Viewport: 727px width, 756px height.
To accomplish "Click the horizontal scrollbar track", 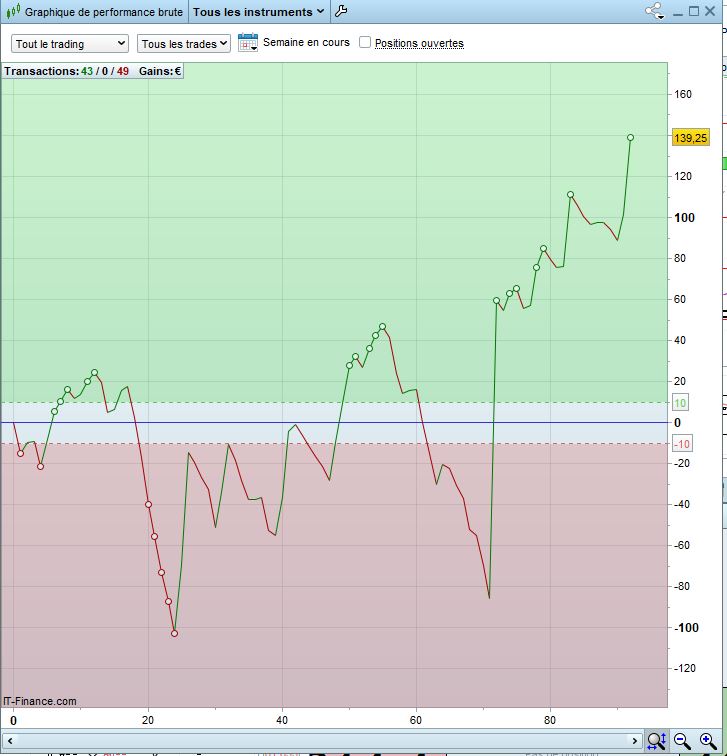I will point(322,740).
